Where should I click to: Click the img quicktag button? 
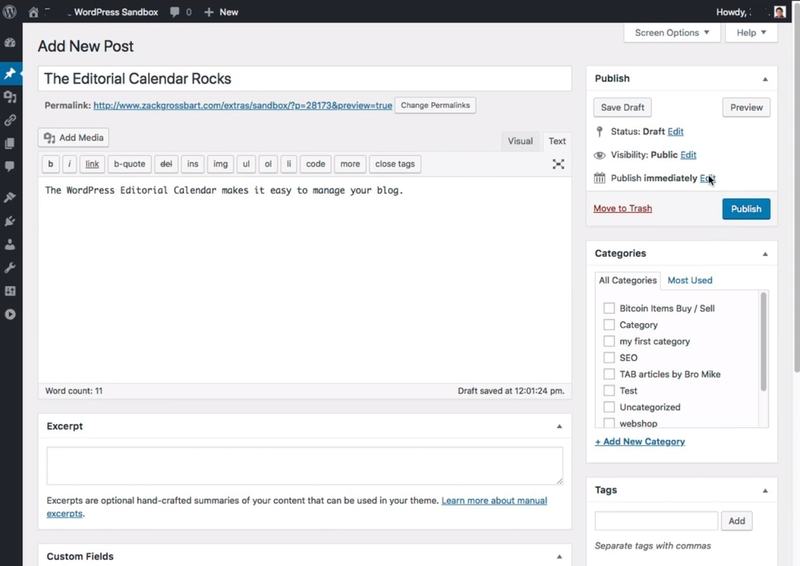tap(220, 164)
